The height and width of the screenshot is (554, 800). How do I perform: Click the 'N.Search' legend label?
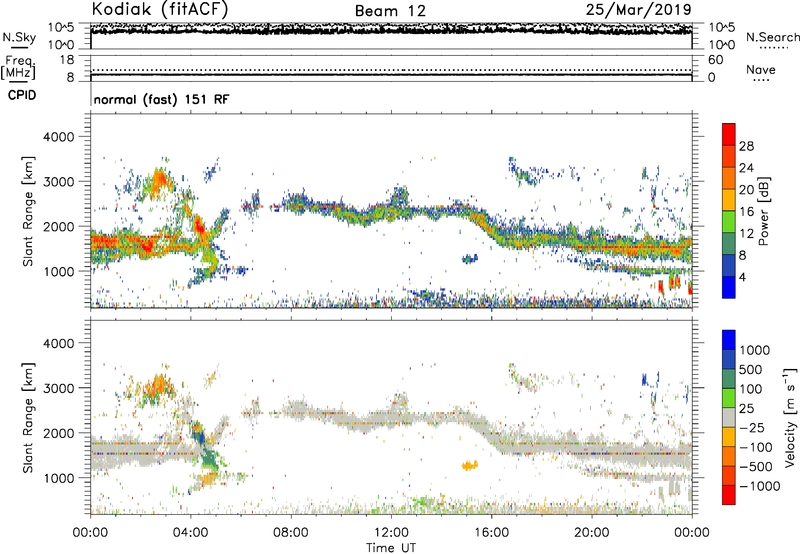(772, 37)
